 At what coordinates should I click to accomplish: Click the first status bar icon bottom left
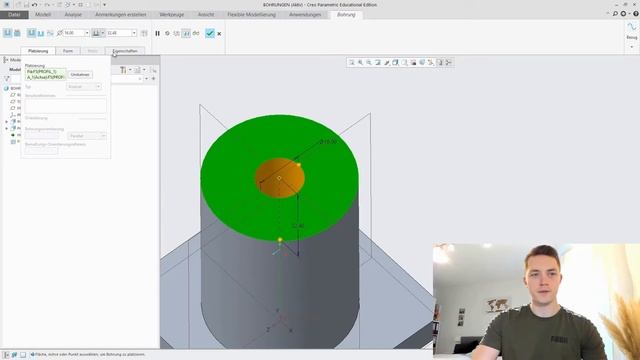[6, 355]
